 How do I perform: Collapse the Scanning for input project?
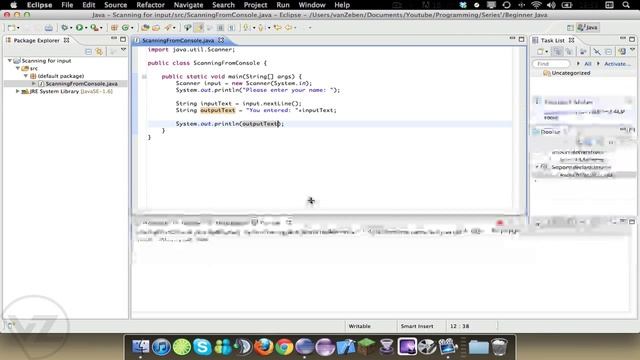10,60
